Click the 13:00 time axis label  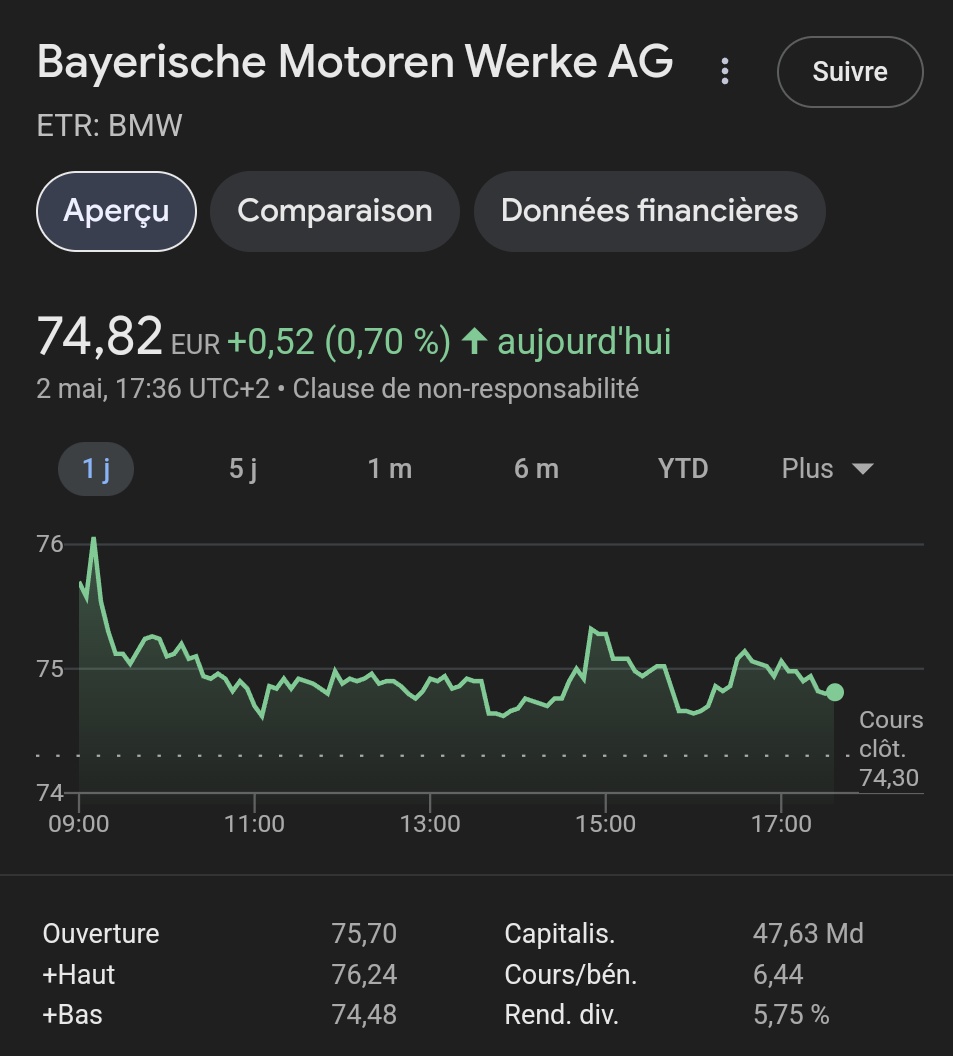(430, 824)
